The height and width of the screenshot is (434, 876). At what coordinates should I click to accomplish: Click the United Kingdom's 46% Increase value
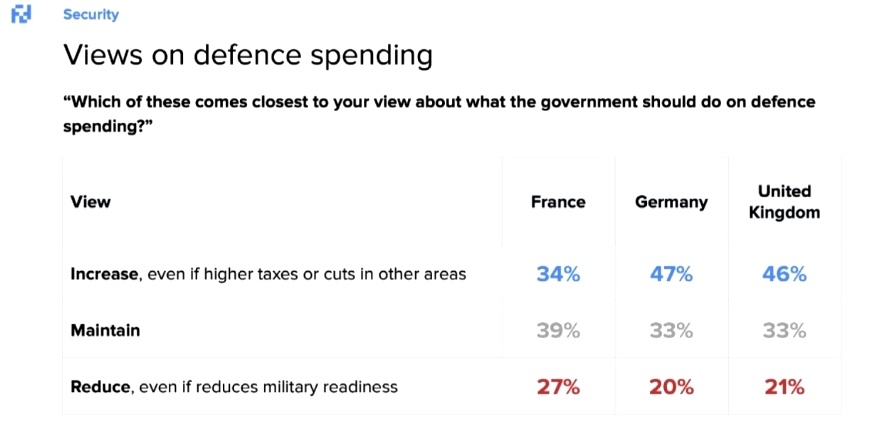tap(785, 274)
